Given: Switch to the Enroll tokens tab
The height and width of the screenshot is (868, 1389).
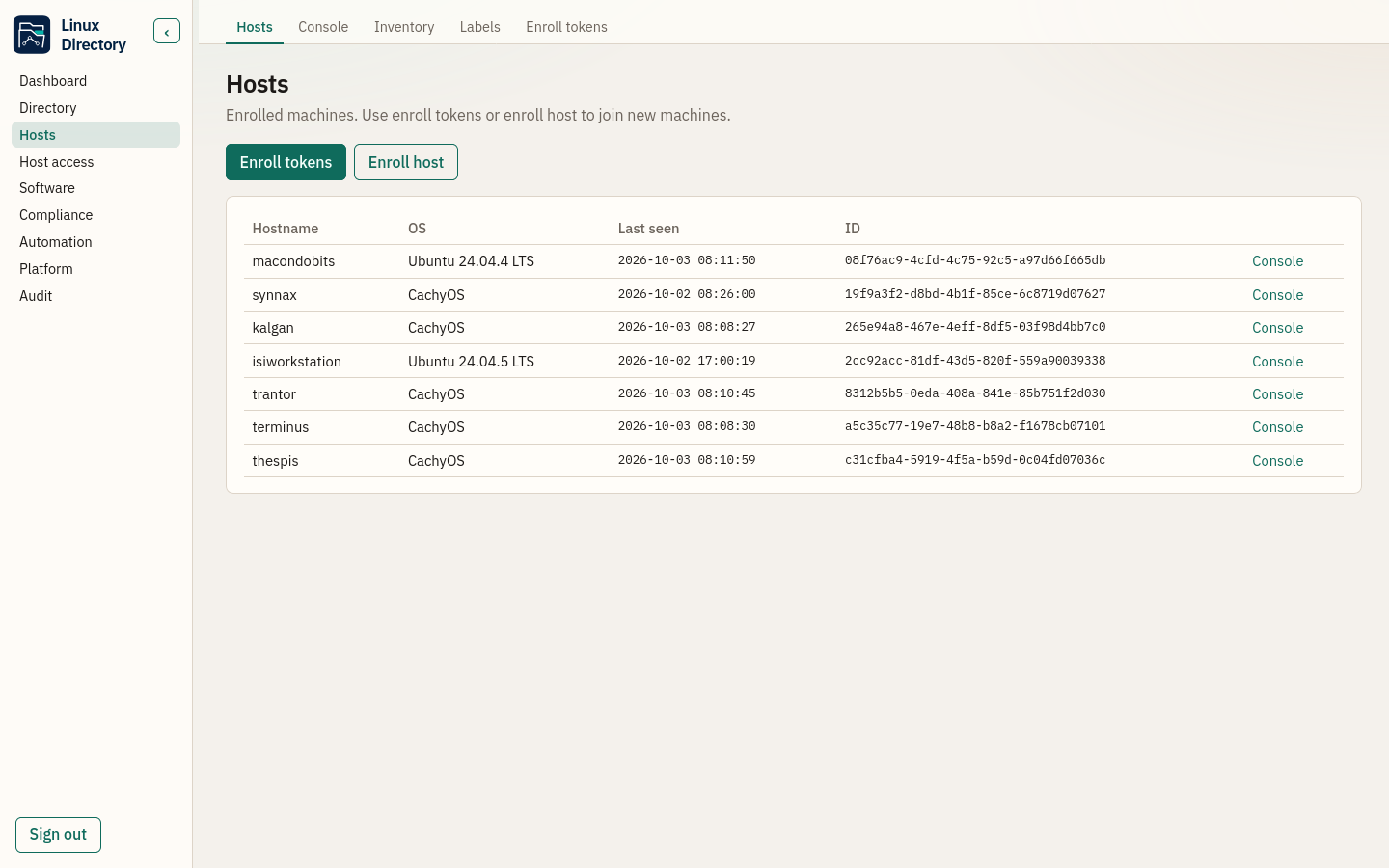Looking at the screenshot, I should pos(566,27).
